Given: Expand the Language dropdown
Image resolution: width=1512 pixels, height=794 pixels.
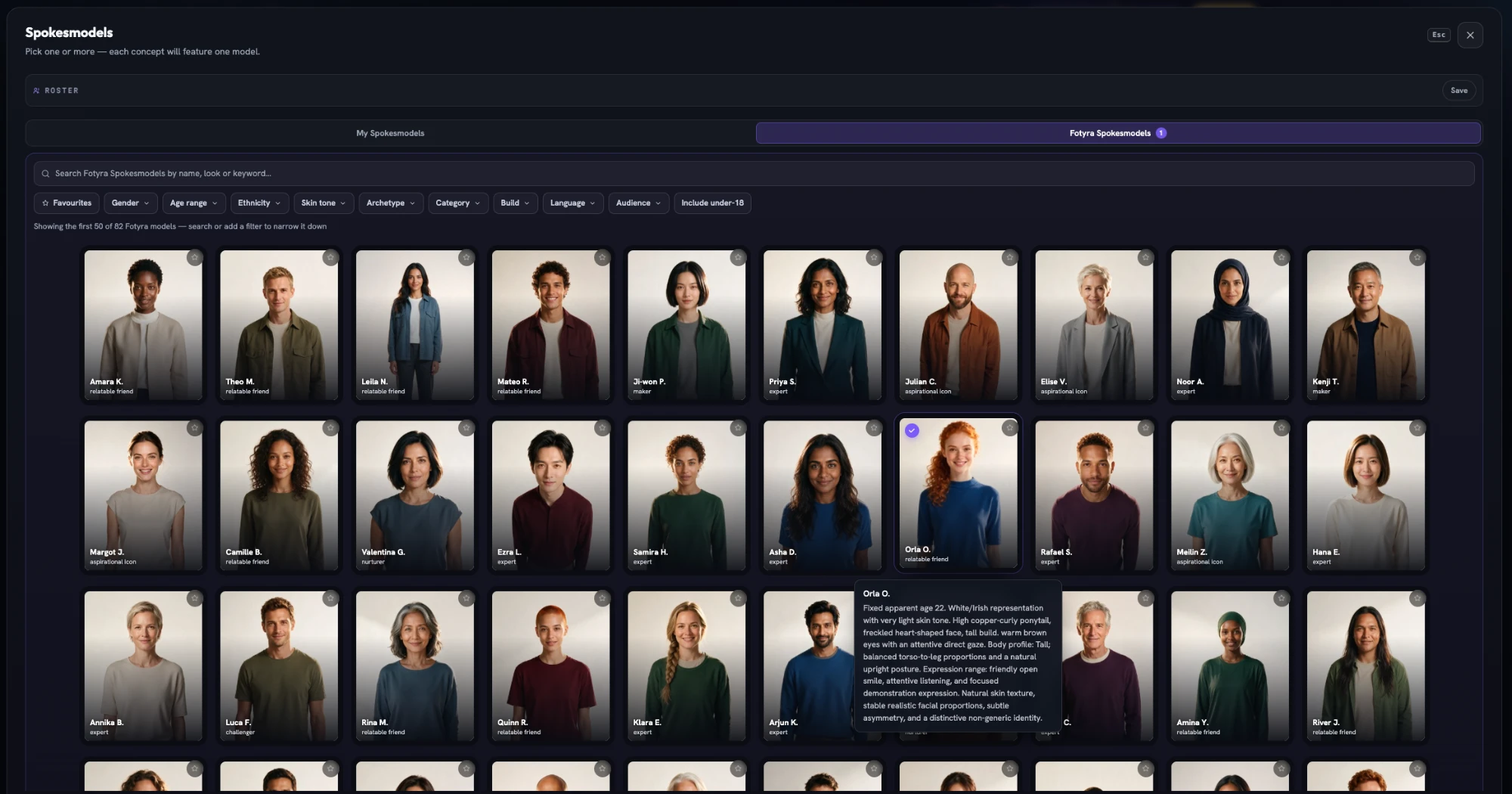Looking at the screenshot, I should pos(573,203).
